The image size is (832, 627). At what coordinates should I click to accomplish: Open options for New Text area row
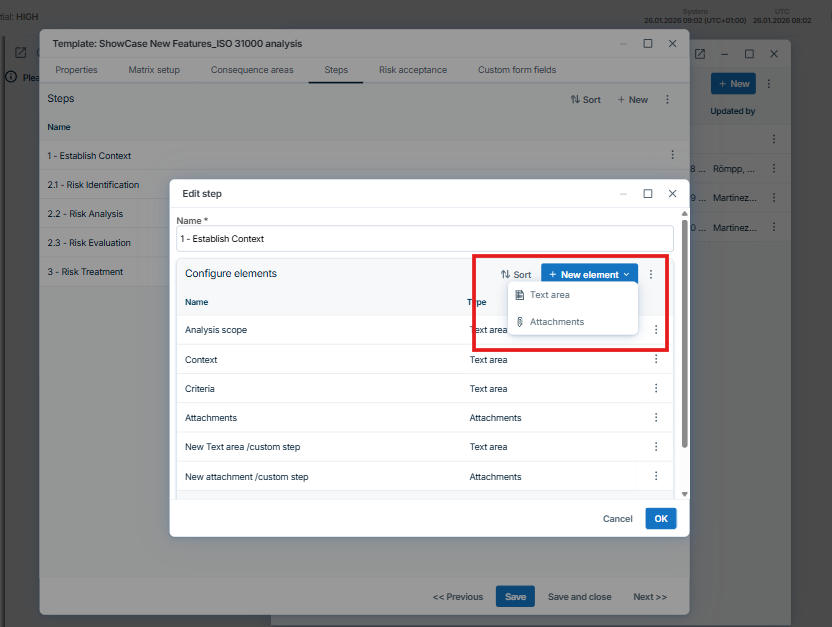click(656, 447)
